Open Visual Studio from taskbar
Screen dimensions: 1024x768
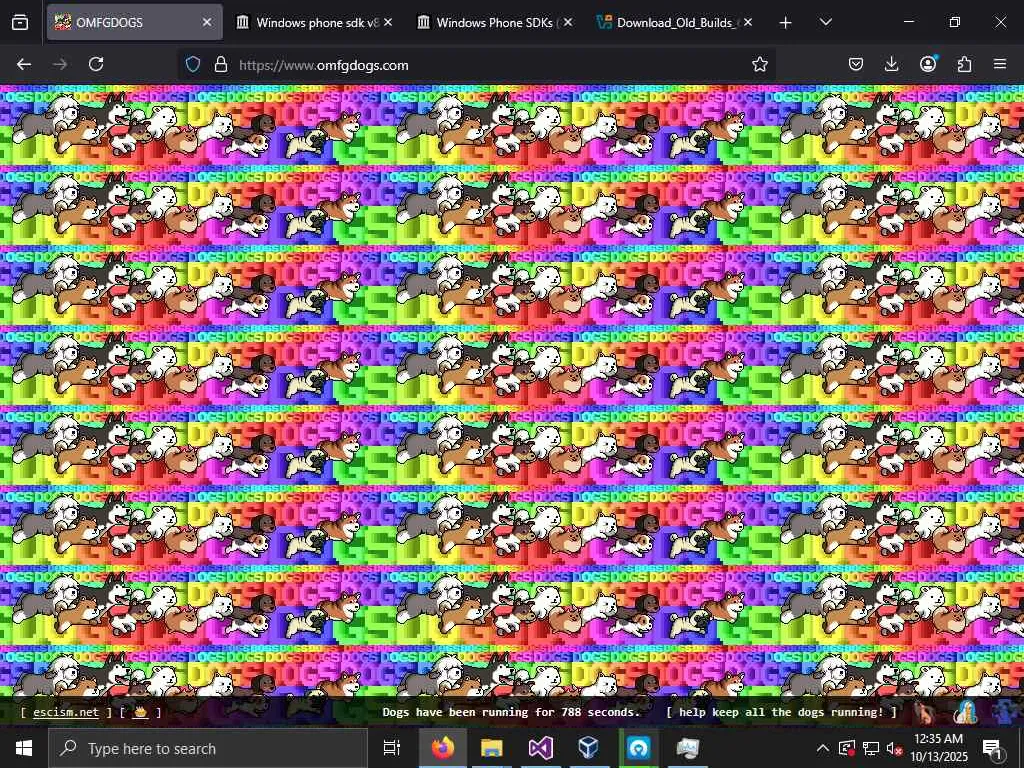pos(540,748)
